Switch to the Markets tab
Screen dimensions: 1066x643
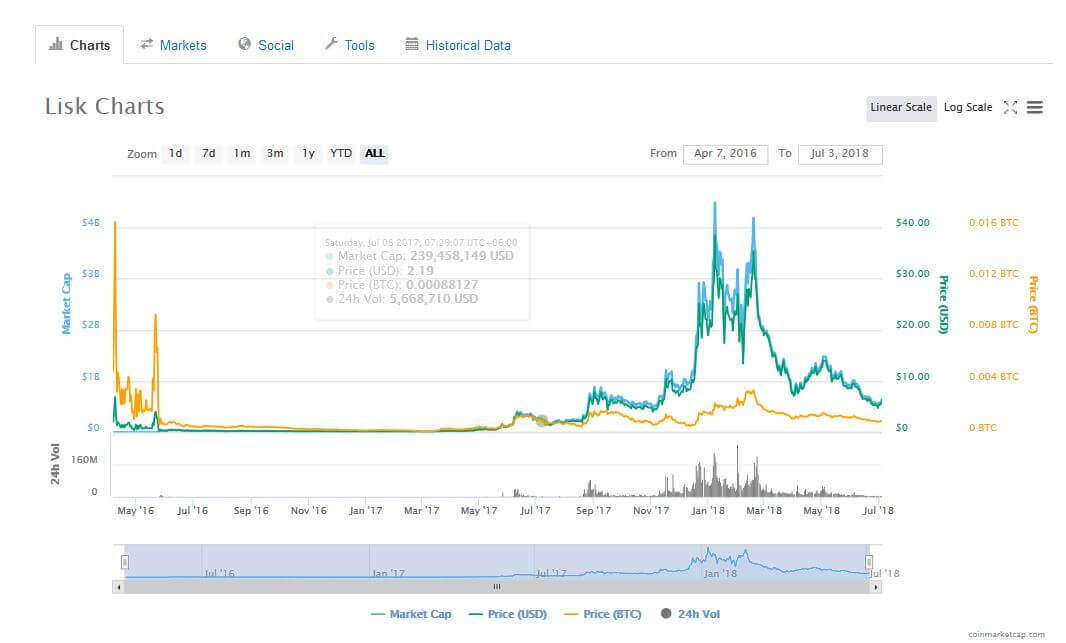click(x=173, y=45)
